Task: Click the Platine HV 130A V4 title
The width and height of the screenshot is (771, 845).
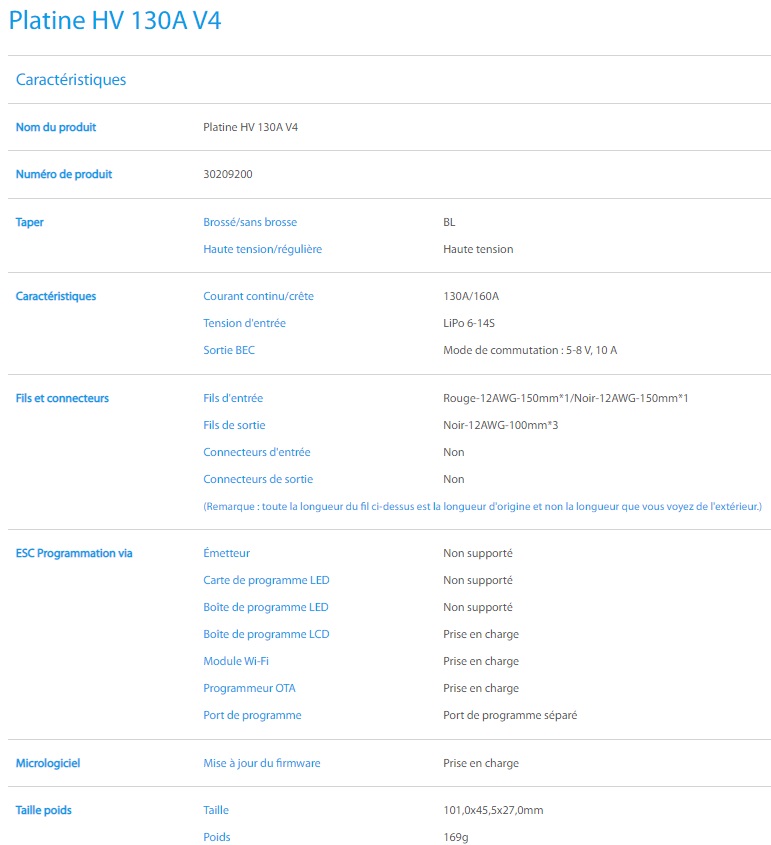Action: click(115, 21)
